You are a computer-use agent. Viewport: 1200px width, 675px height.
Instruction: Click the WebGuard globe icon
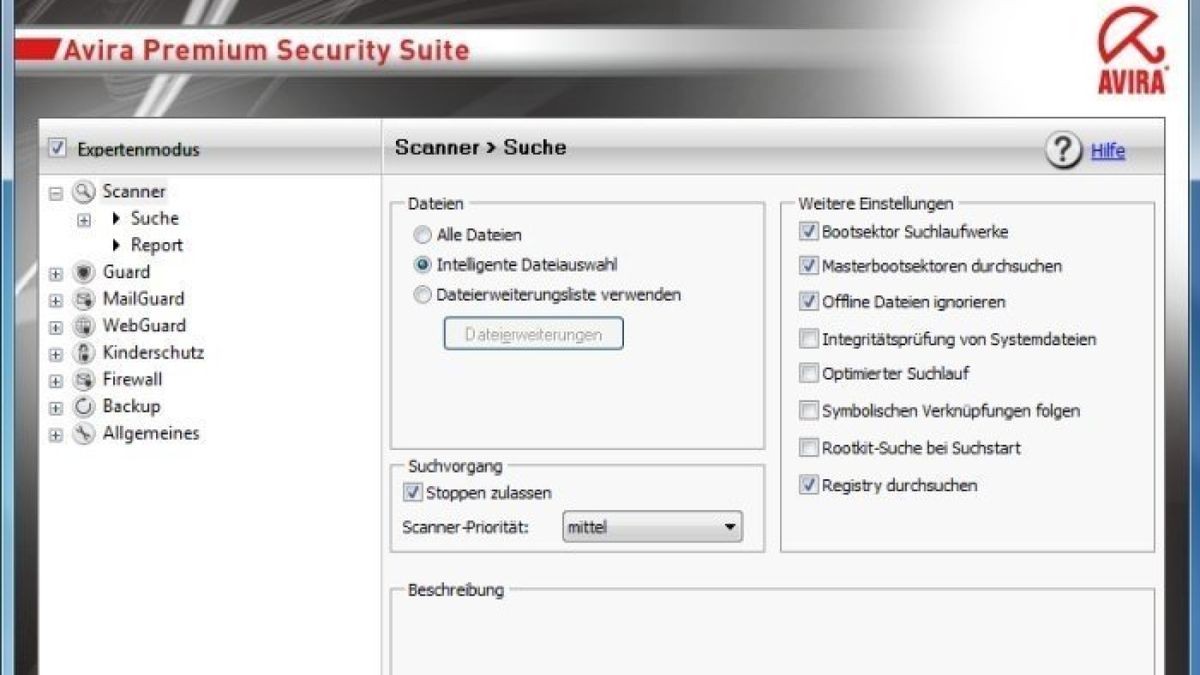(x=84, y=326)
